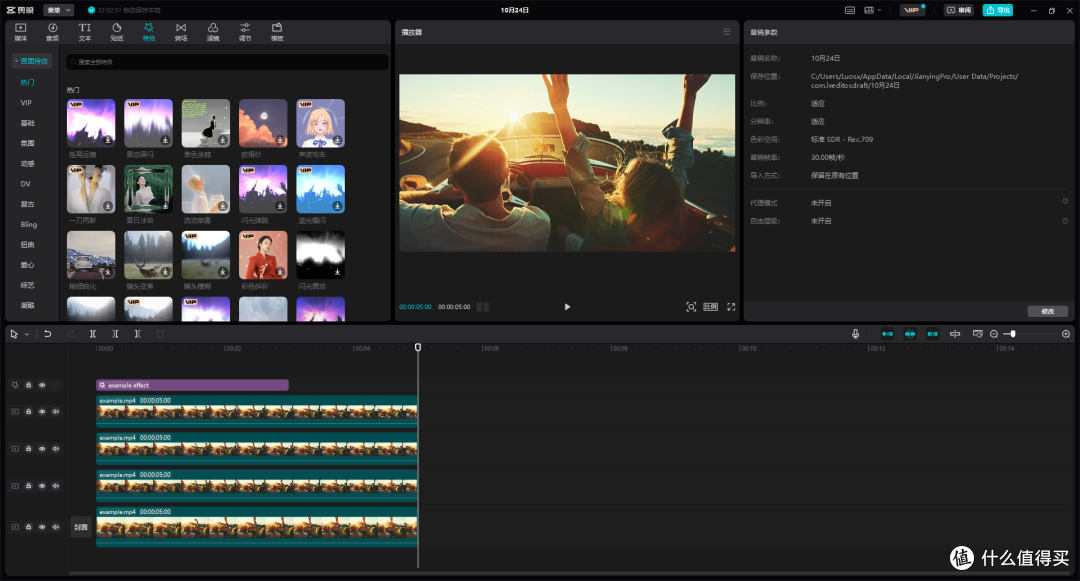Expand the selection tool dropdown arrow
1080x581 pixels.
click(27, 334)
